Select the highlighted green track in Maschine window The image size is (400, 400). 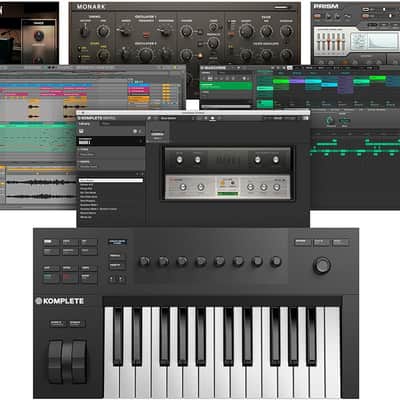pyautogui.click(x=226, y=86)
